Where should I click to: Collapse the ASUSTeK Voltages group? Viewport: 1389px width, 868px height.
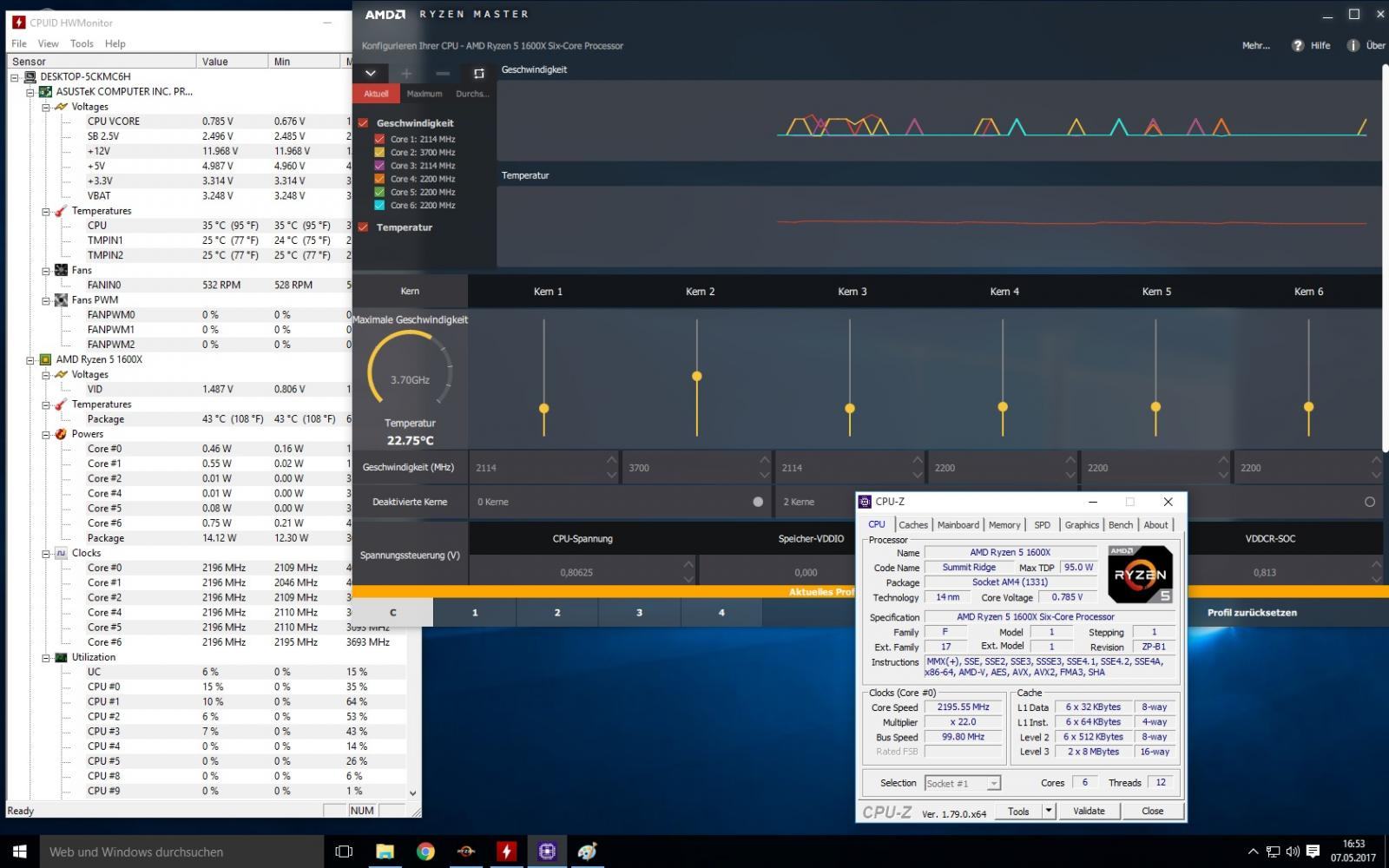pyautogui.click(x=46, y=107)
